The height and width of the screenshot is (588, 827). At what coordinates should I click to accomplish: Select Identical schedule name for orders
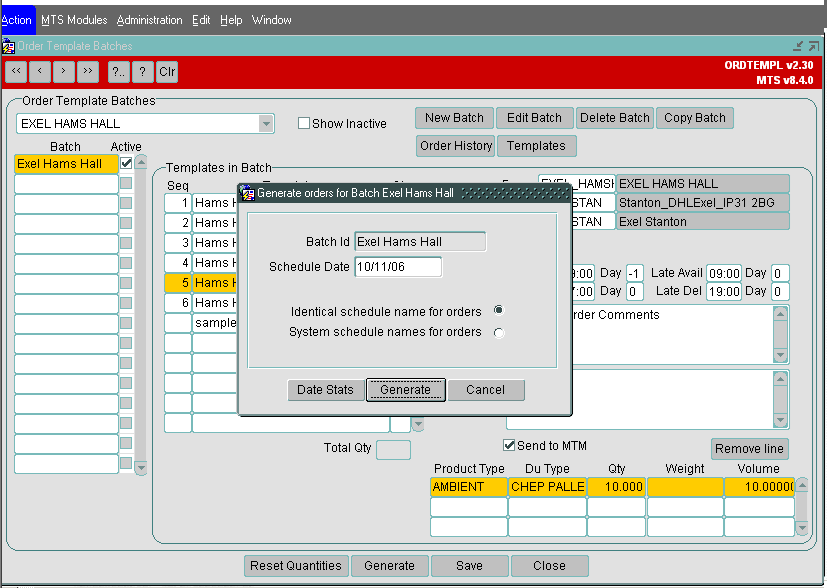point(498,310)
